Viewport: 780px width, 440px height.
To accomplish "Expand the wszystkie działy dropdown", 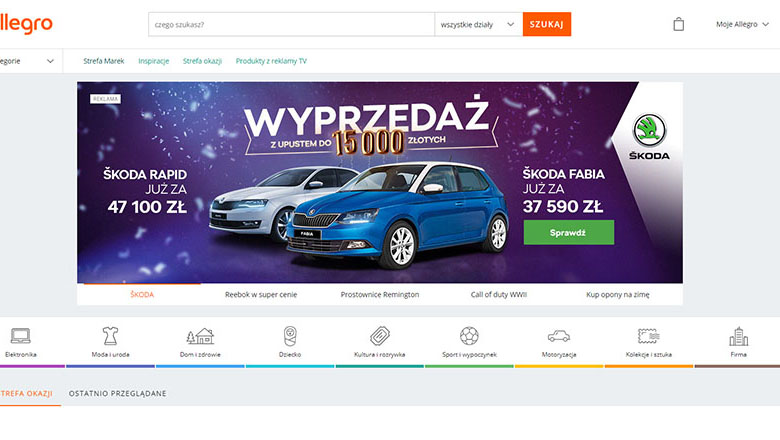I will click(x=478, y=24).
